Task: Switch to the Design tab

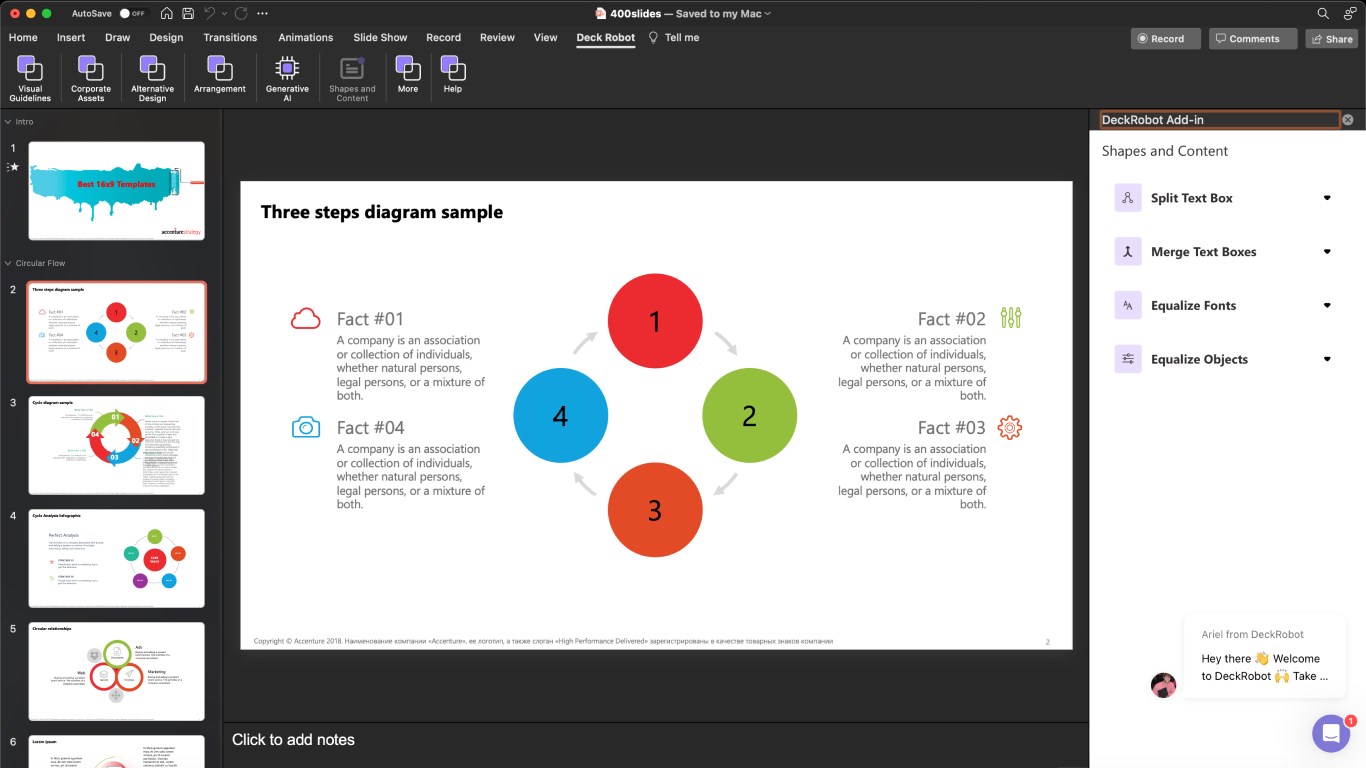Action: (166, 37)
